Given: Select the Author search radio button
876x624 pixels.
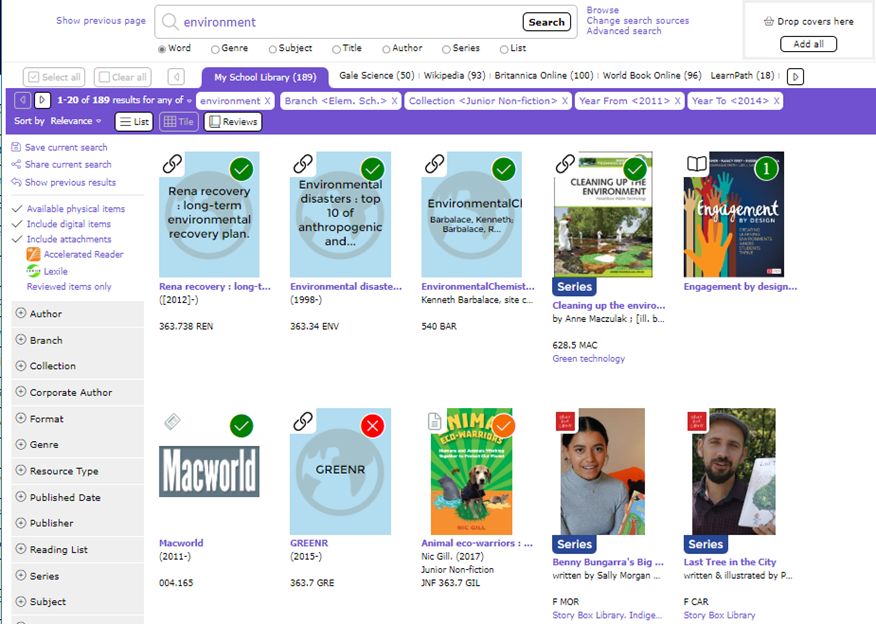Looking at the screenshot, I should pyautogui.click(x=386, y=49).
